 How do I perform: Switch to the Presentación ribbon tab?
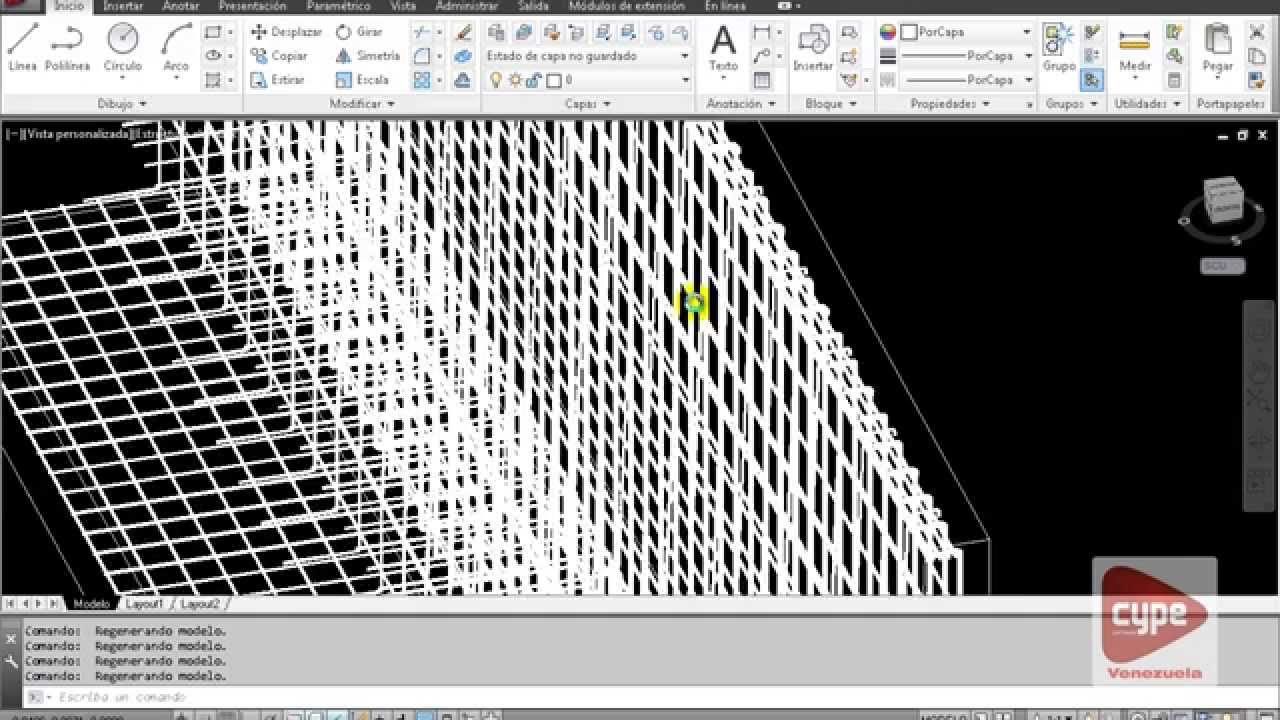click(252, 6)
